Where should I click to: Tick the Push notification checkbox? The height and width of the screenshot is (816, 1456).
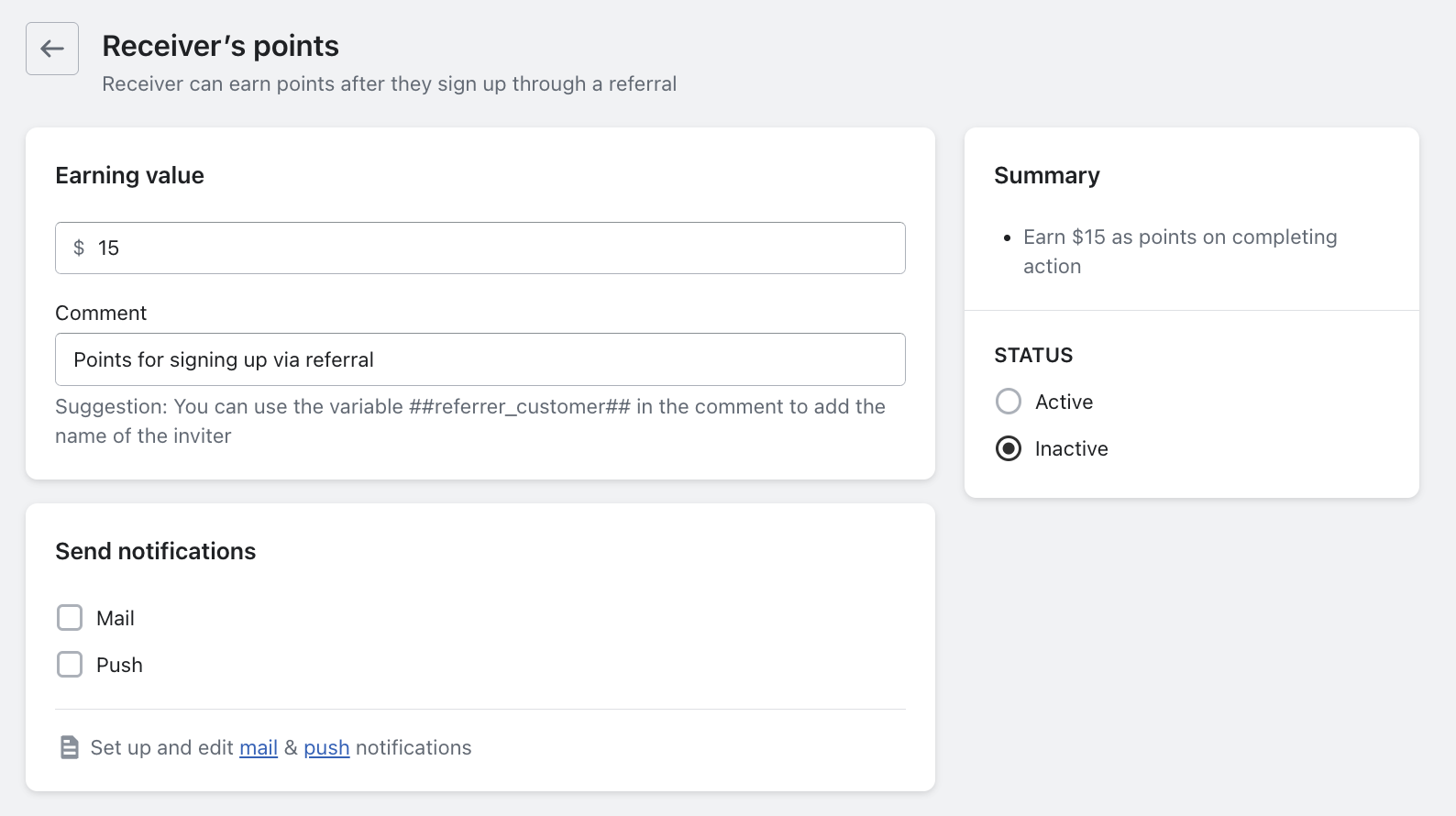tap(70, 665)
